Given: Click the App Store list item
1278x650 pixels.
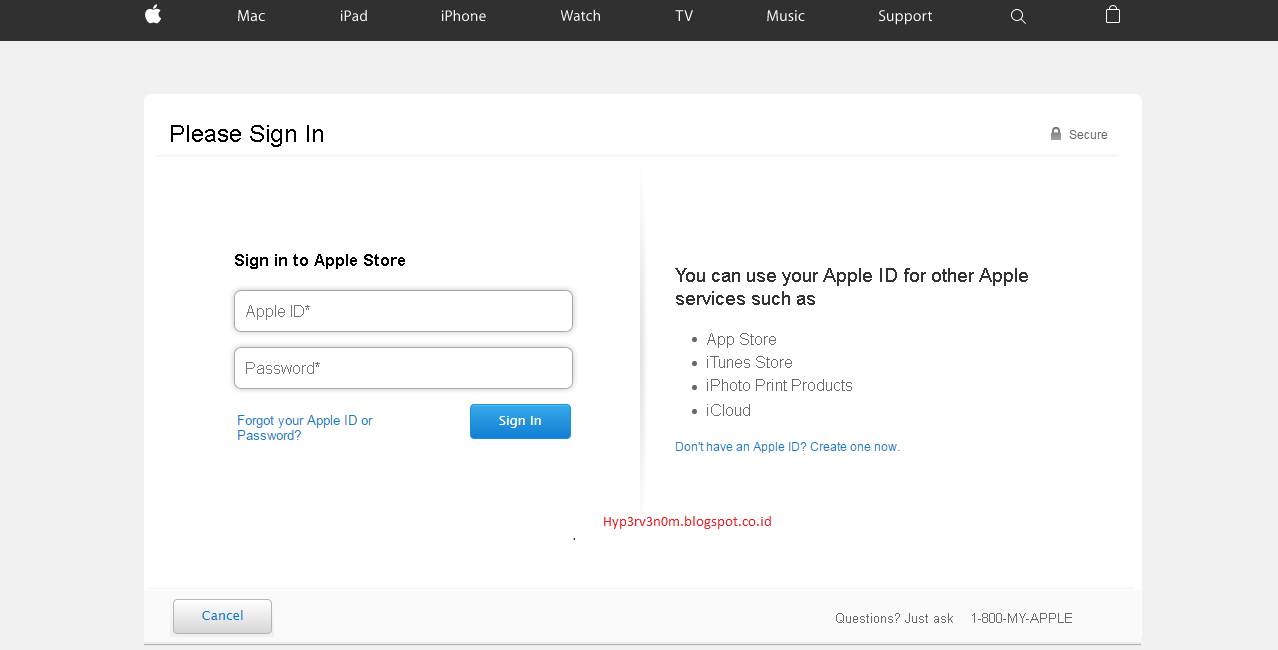Looking at the screenshot, I should tap(741, 340).
